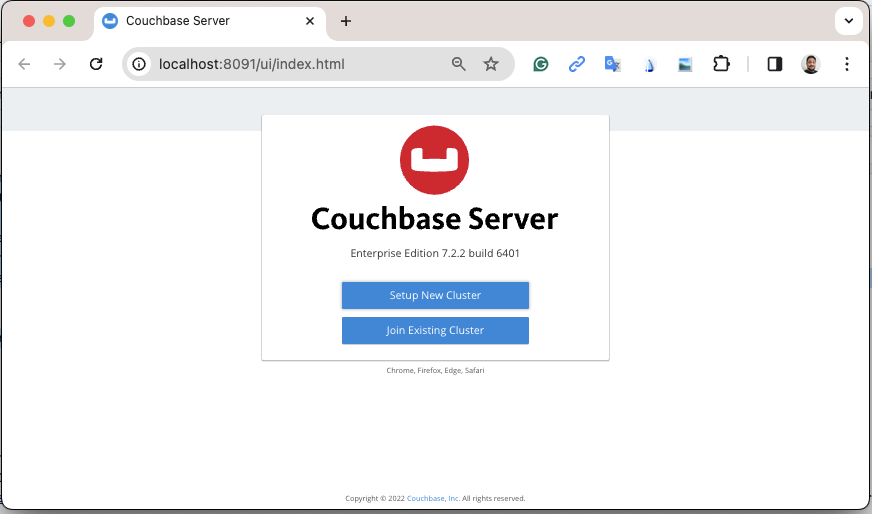Open the Extensions puzzle piece menu
This screenshot has width=872, height=514.
(x=721, y=64)
